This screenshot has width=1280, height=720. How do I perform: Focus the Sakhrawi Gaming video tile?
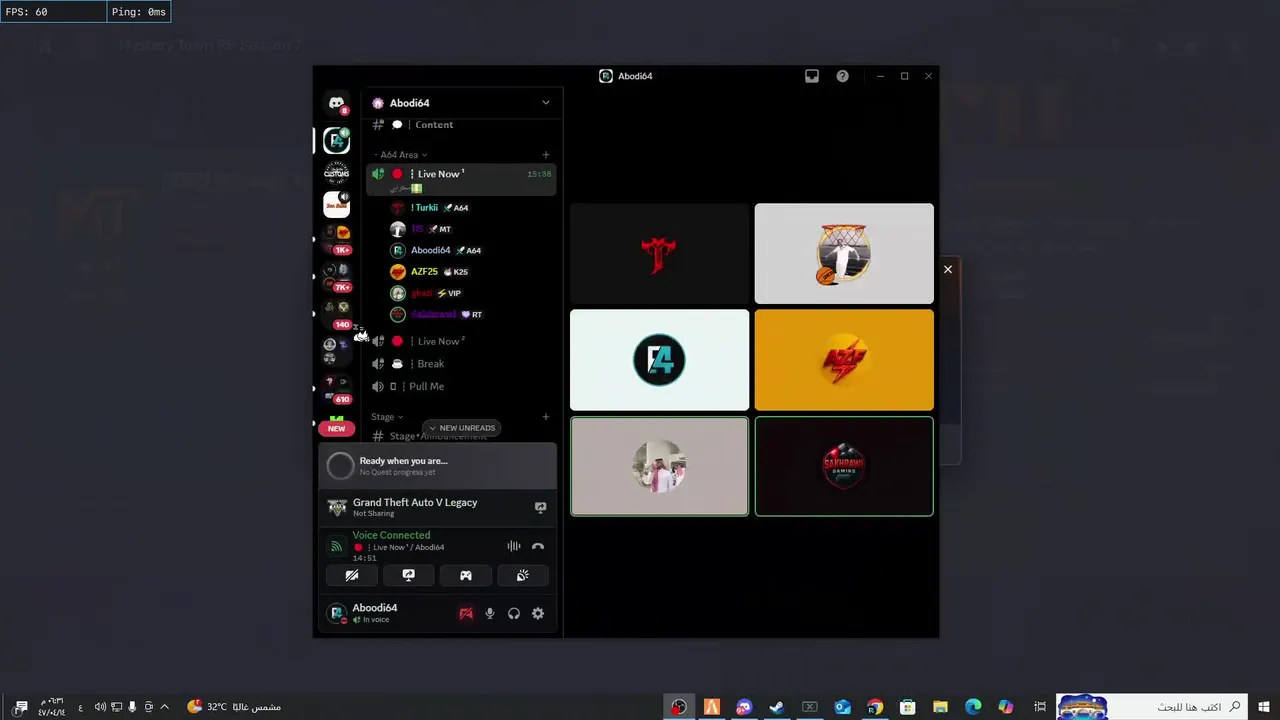click(x=844, y=466)
